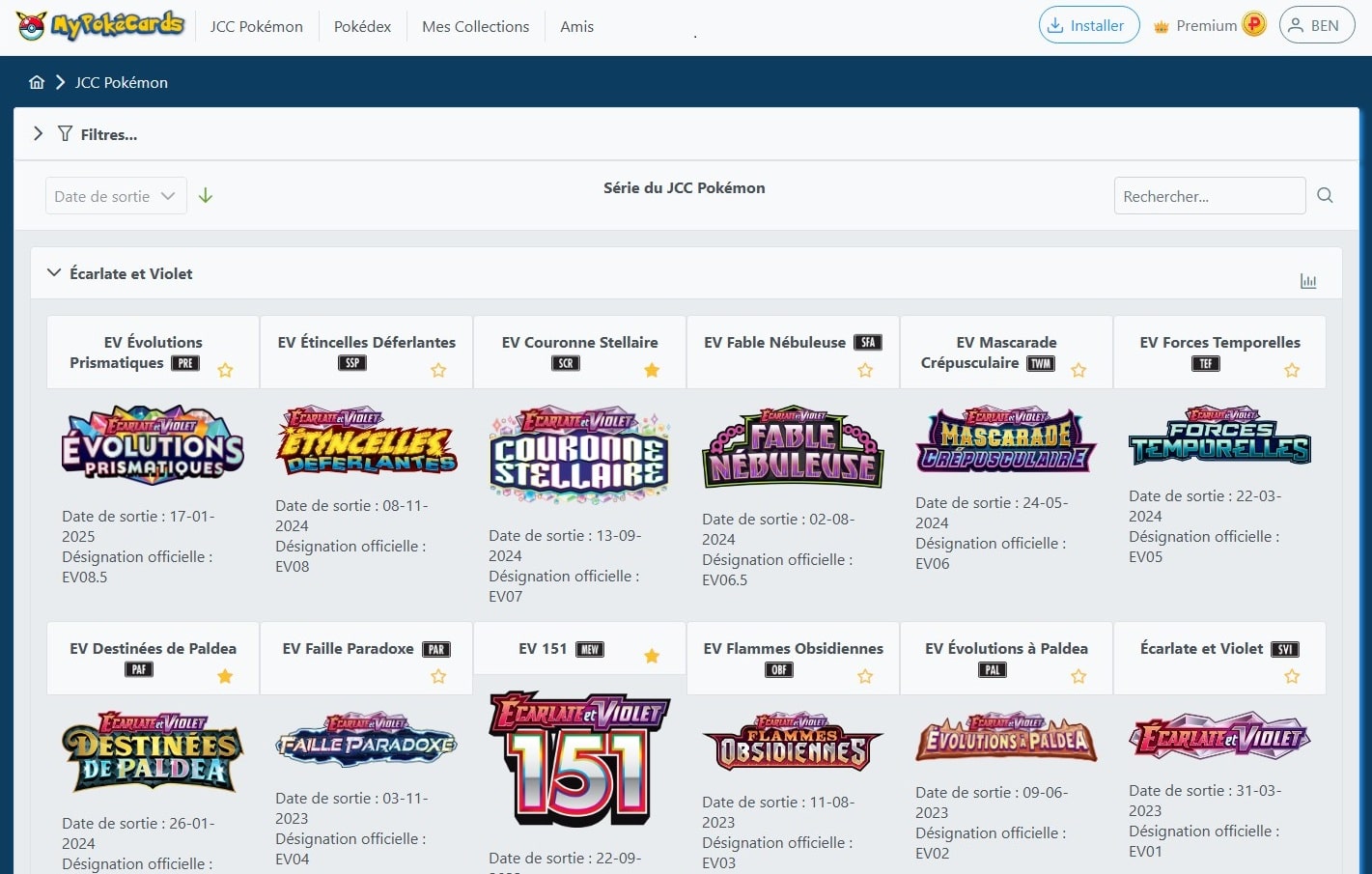Open the Date de sortie dropdown

point(115,196)
